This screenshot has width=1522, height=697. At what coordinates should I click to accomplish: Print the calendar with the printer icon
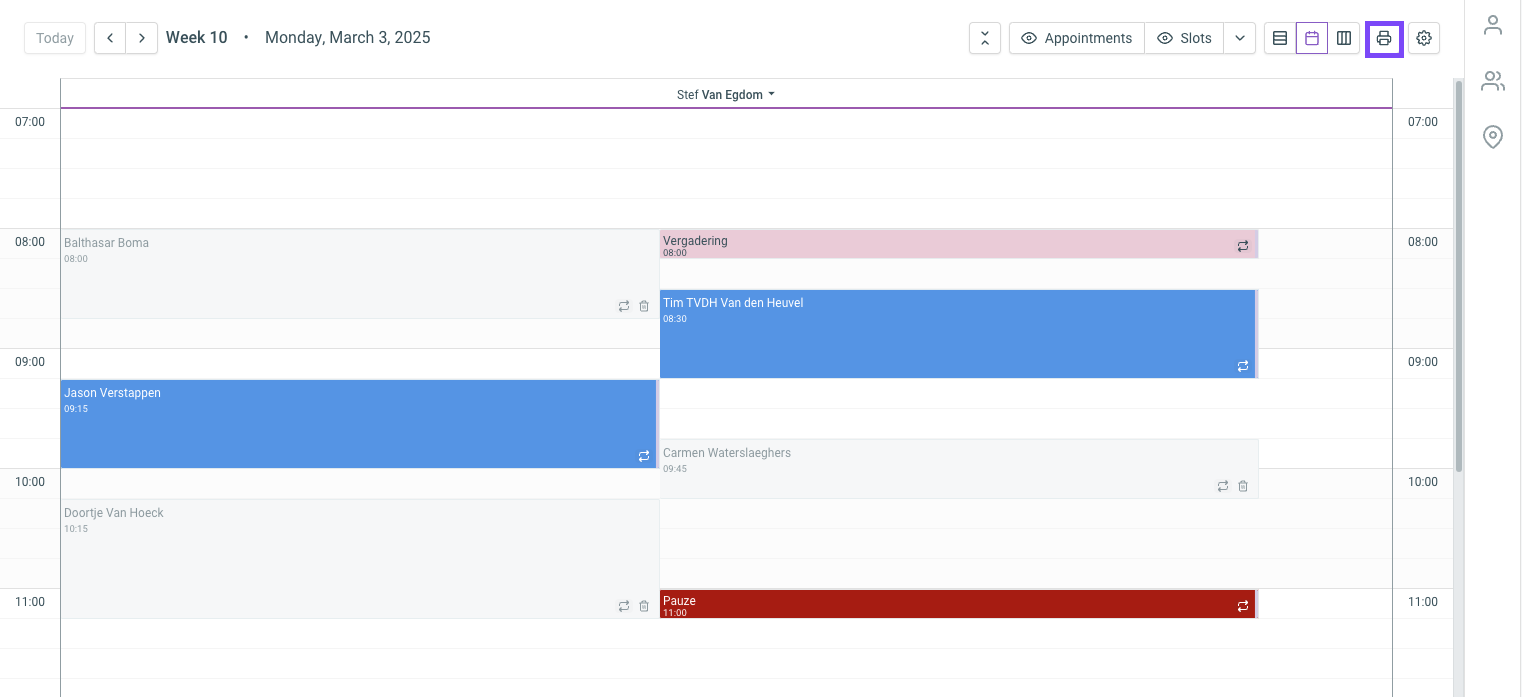pos(1384,39)
